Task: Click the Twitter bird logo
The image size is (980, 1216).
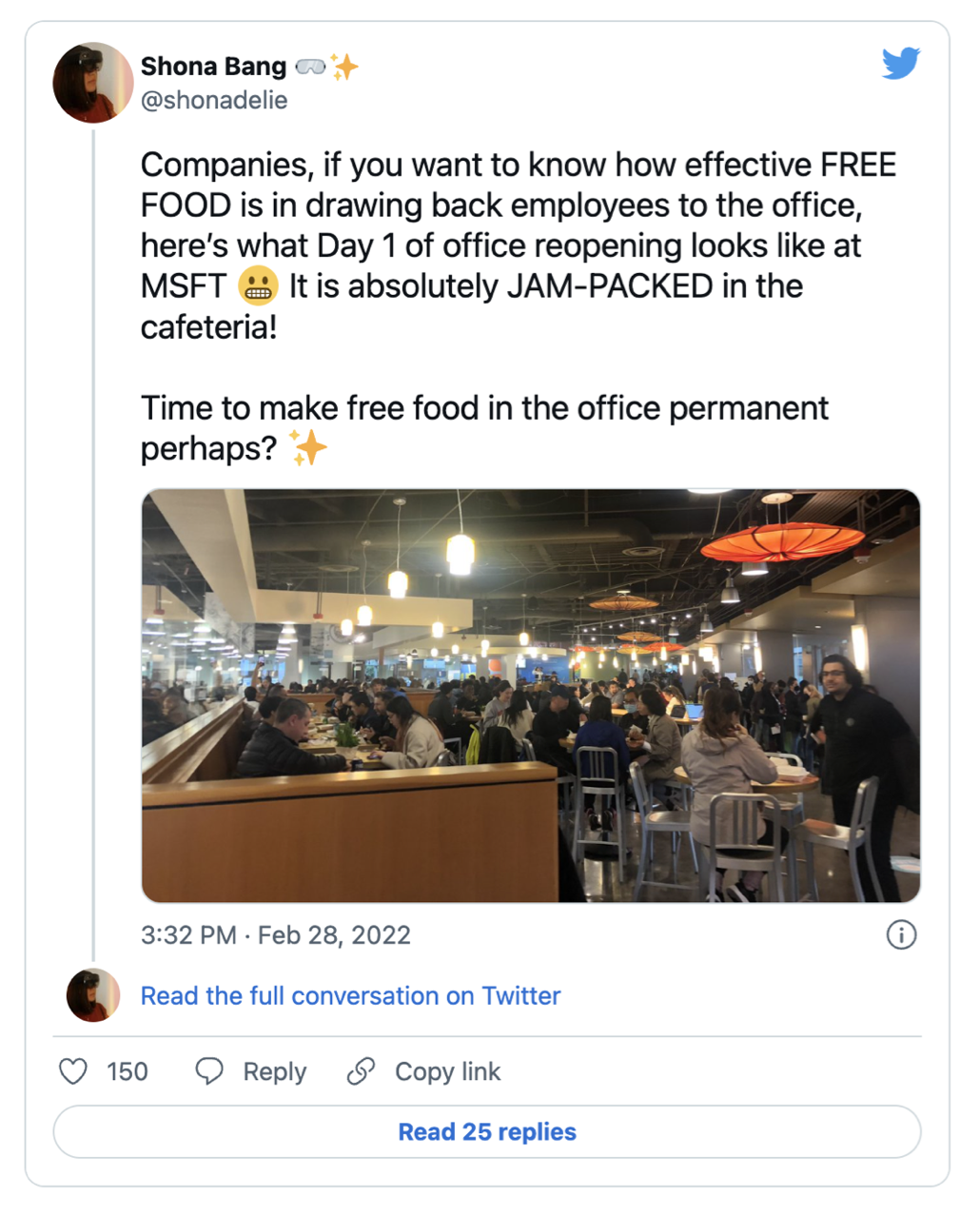Action: tap(900, 64)
